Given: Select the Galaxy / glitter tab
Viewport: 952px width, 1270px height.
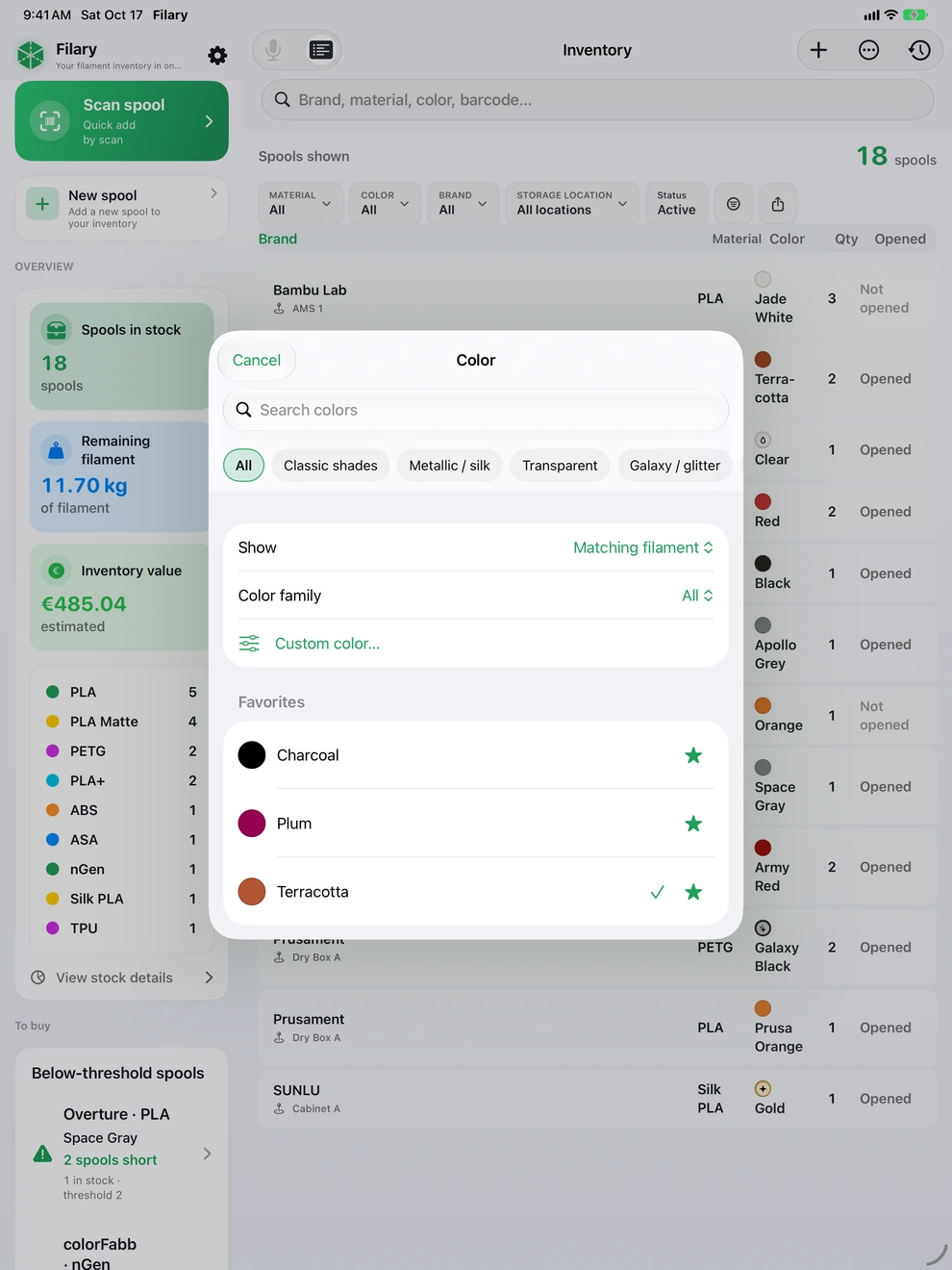Looking at the screenshot, I should pyautogui.click(x=675, y=466).
